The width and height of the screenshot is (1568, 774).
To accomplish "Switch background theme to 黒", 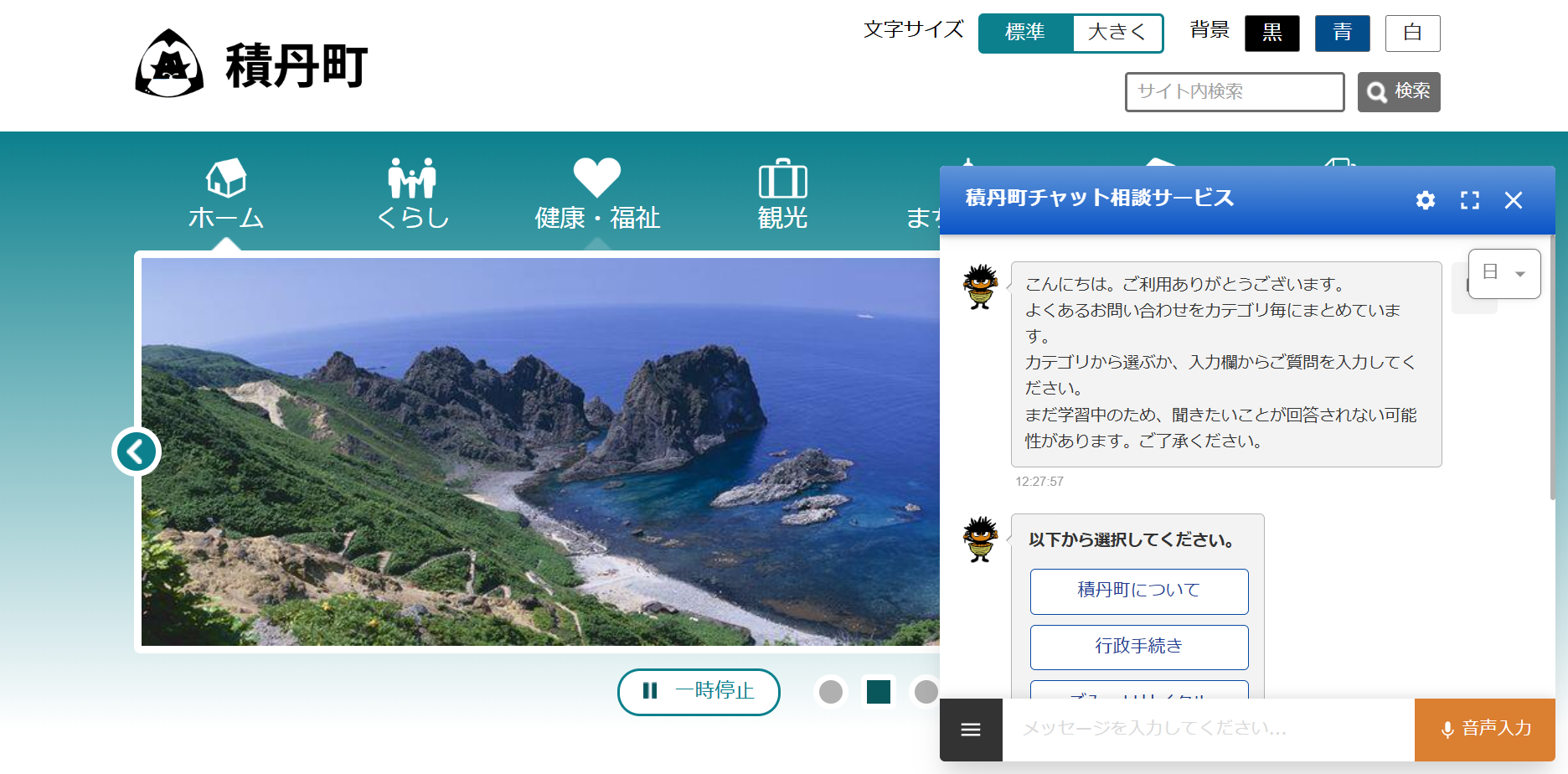I will click(1271, 34).
